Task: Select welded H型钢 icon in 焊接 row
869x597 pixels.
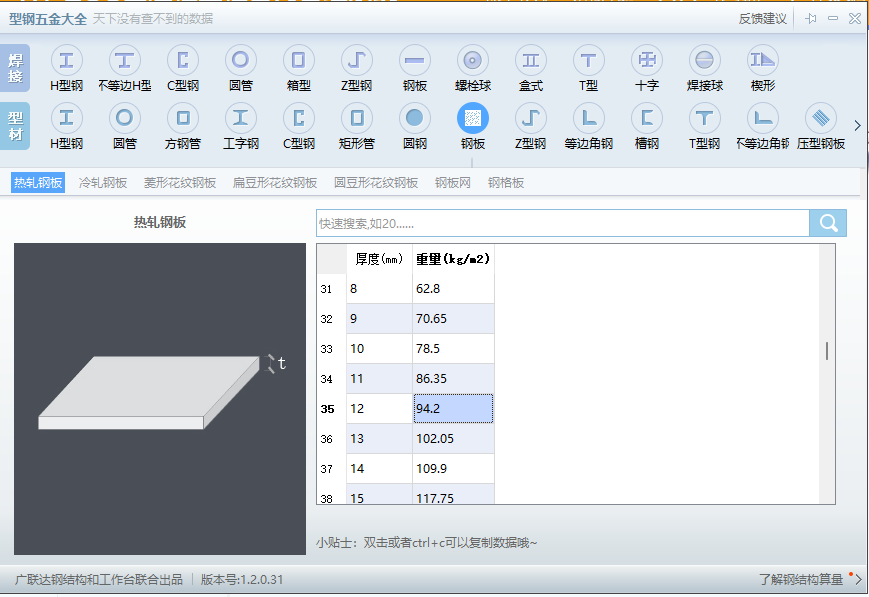Action: point(67,60)
